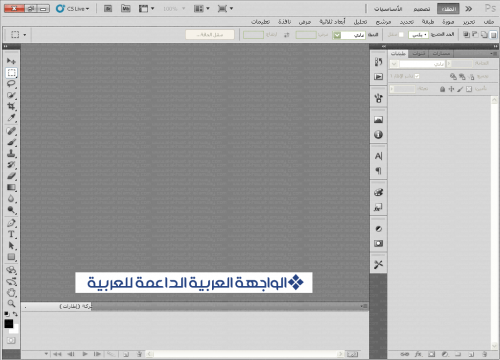Swap foreground and background colors
This screenshot has width=500, height=360.
point(15,314)
